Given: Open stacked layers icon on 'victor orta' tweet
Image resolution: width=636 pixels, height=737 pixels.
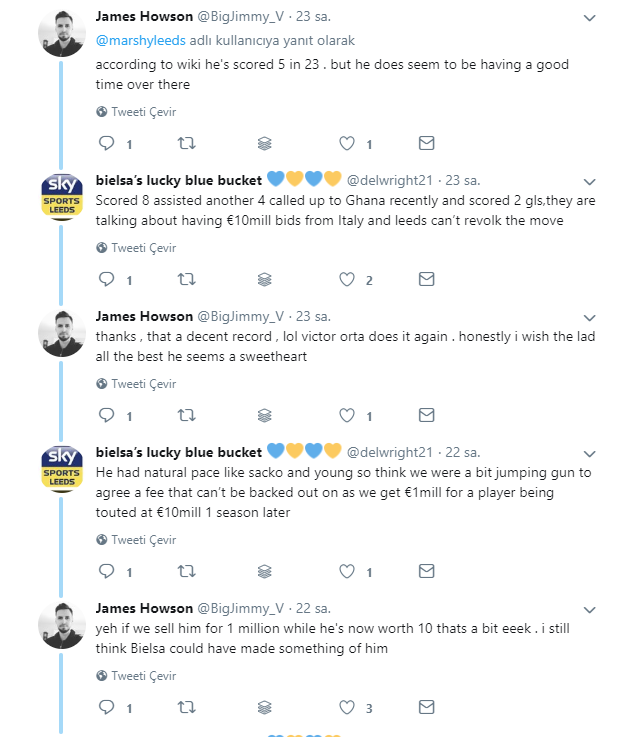Looking at the screenshot, I should click(x=265, y=416).
